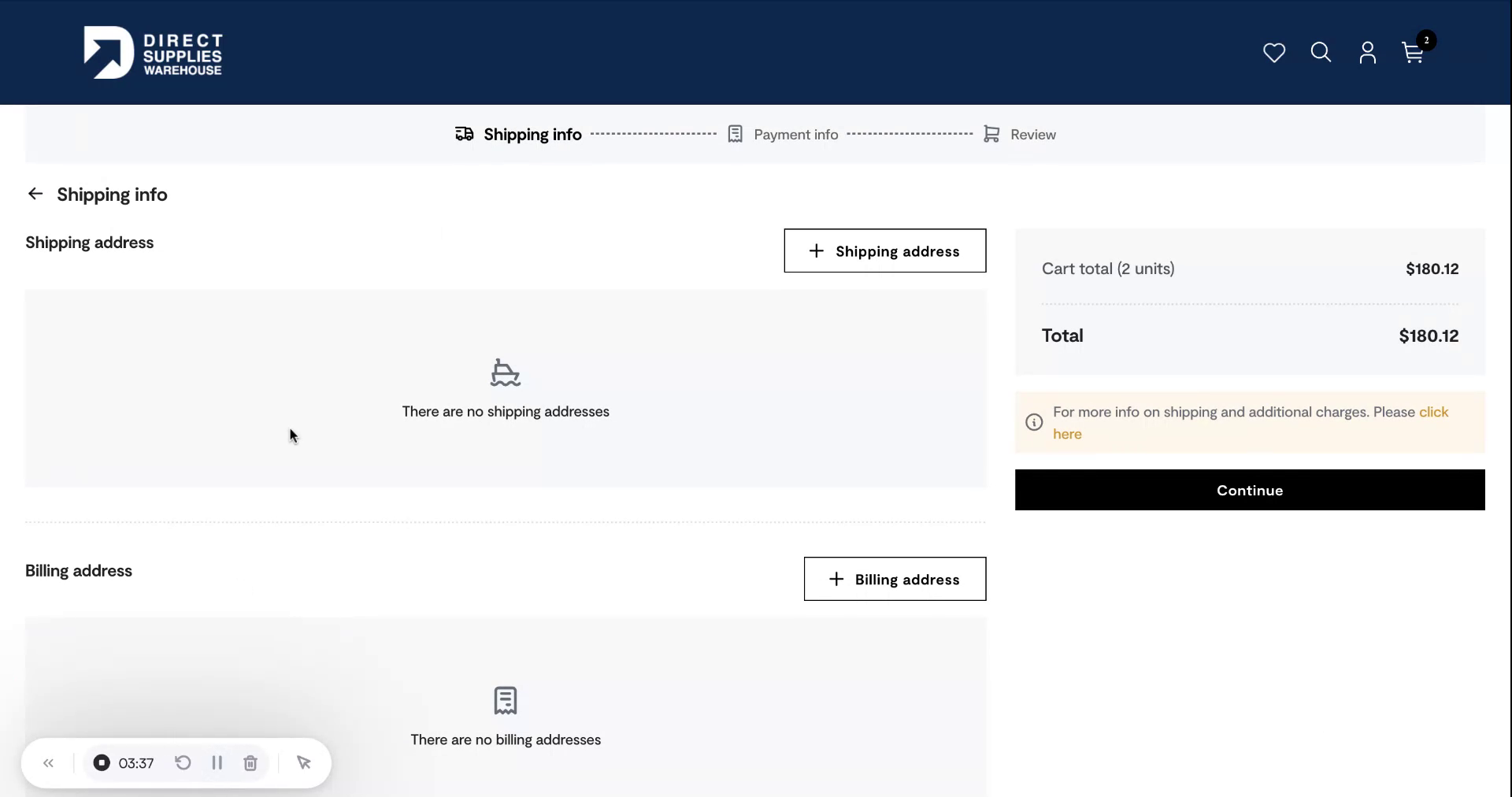Restart the recording with the rewind icon
Screen dimensions: 1512x797
click(x=183, y=763)
